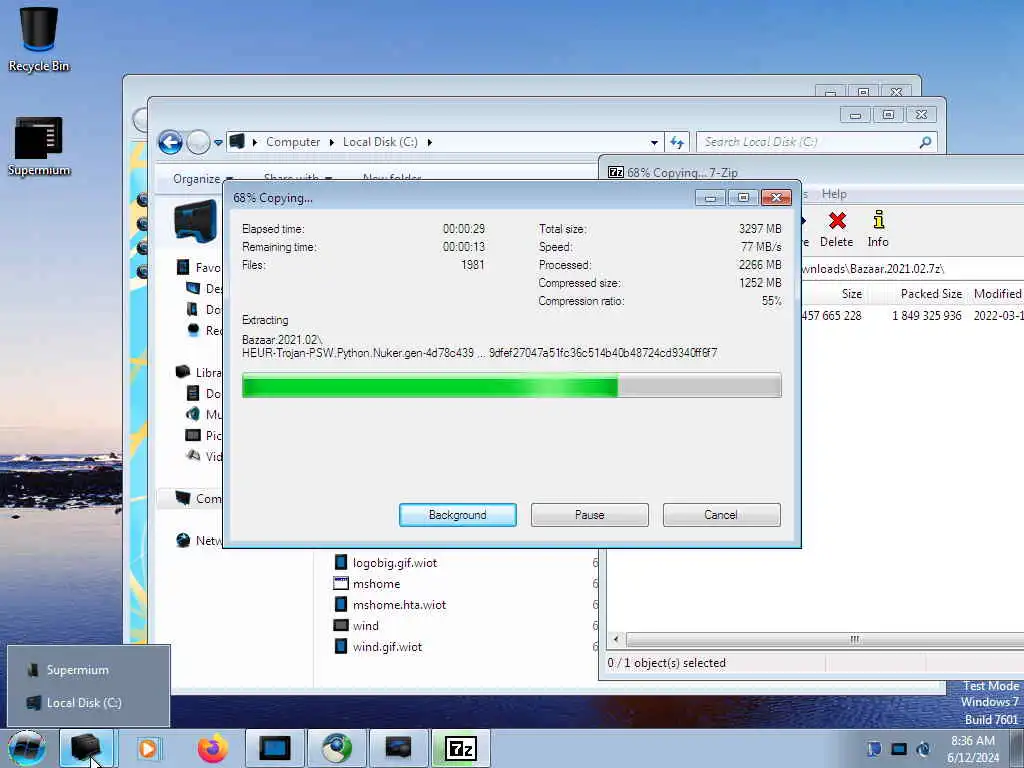Open media player taskbar icon
The width and height of the screenshot is (1024, 768).
[x=148, y=748]
